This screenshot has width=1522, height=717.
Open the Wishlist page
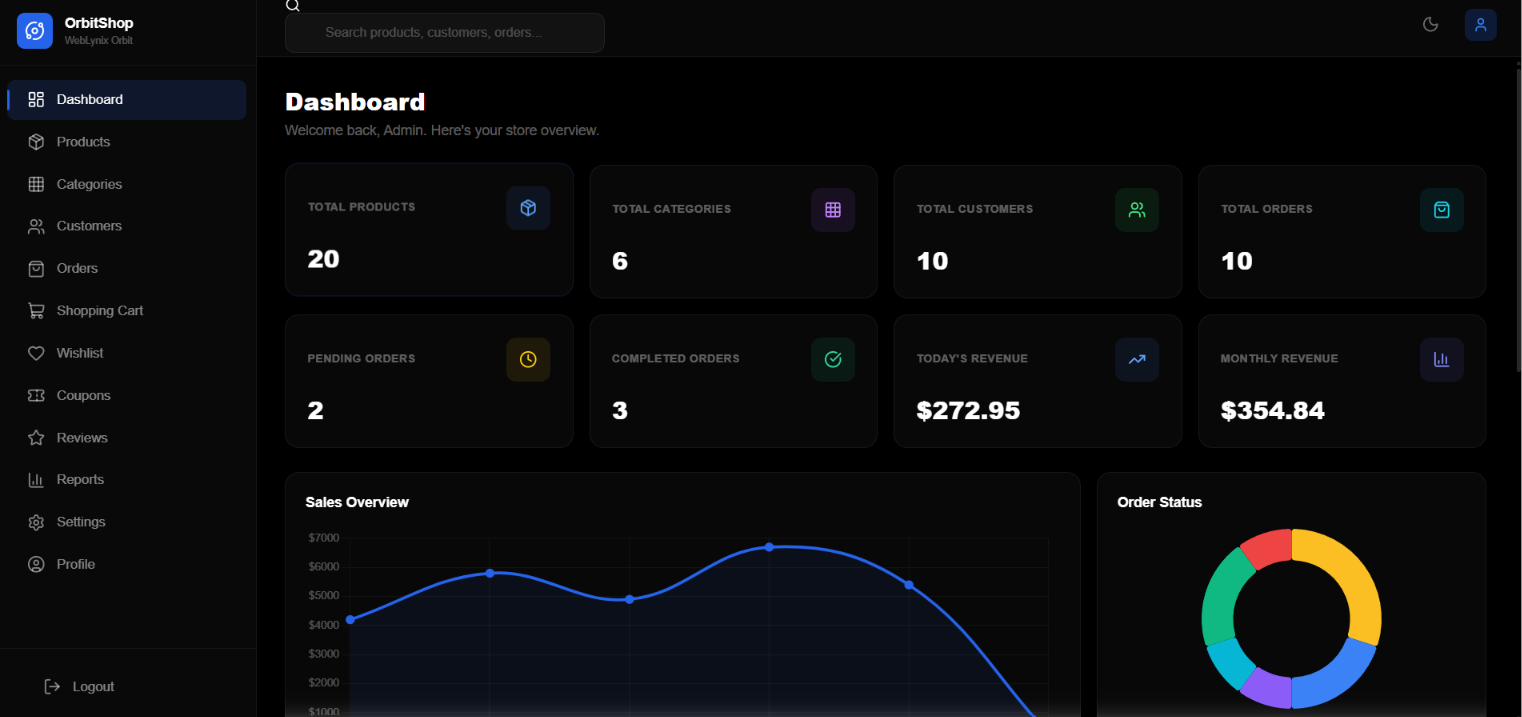point(127,353)
